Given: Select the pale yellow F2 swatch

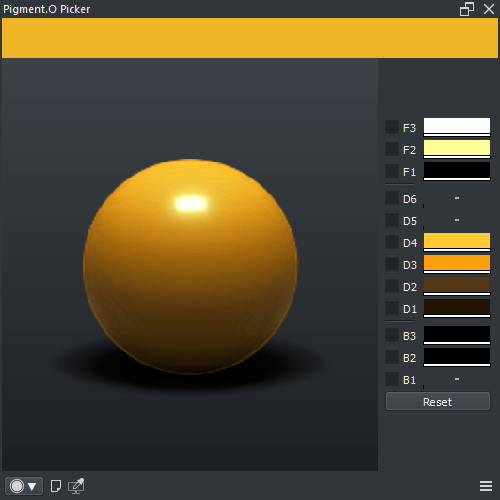Looking at the screenshot, I should [457, 149].
